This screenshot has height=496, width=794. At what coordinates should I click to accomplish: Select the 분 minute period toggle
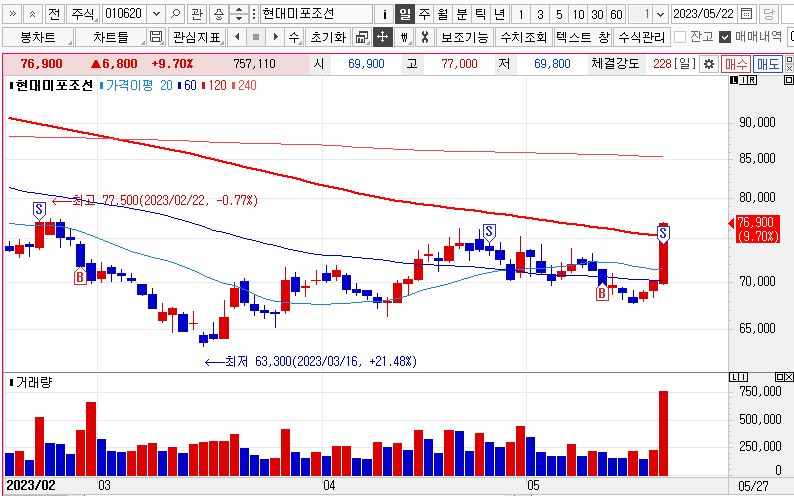click(x=461, y=14)
